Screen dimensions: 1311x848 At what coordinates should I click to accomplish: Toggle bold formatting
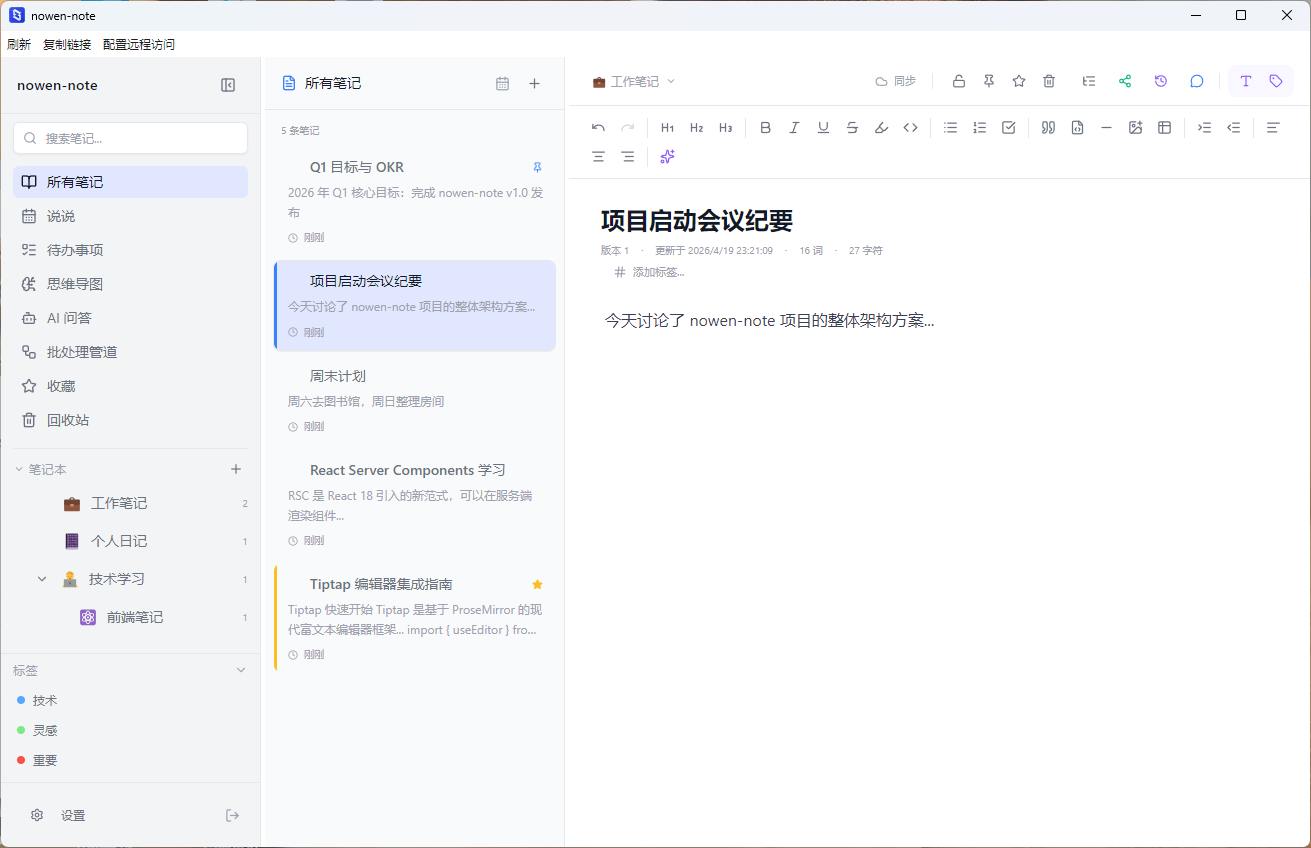[x=766, y=128]
